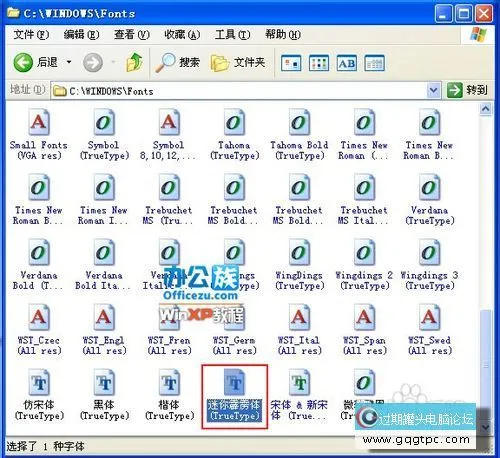Show fonts by similarity (AB) view
This screenshot has height=458, width=500.
347,63
